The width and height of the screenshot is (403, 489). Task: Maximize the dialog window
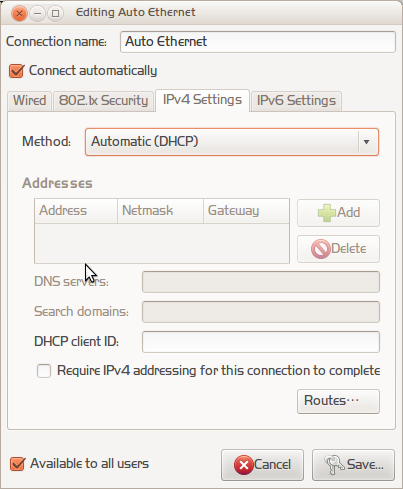[x=55, y=13]
